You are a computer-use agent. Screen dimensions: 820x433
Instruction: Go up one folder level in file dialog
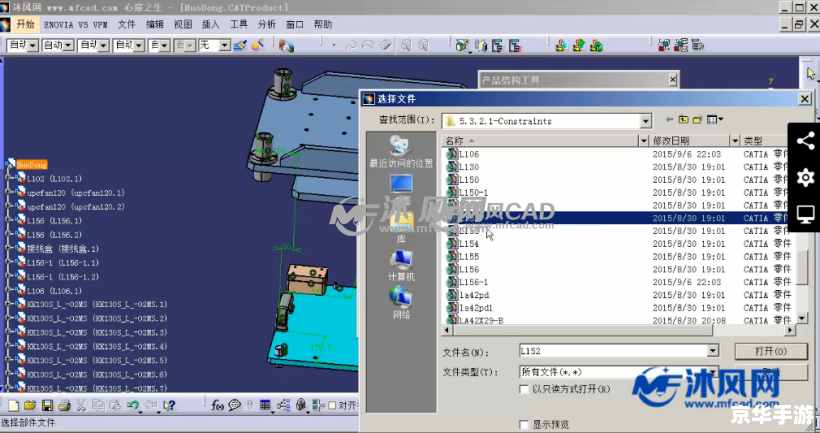coord(684,120)
